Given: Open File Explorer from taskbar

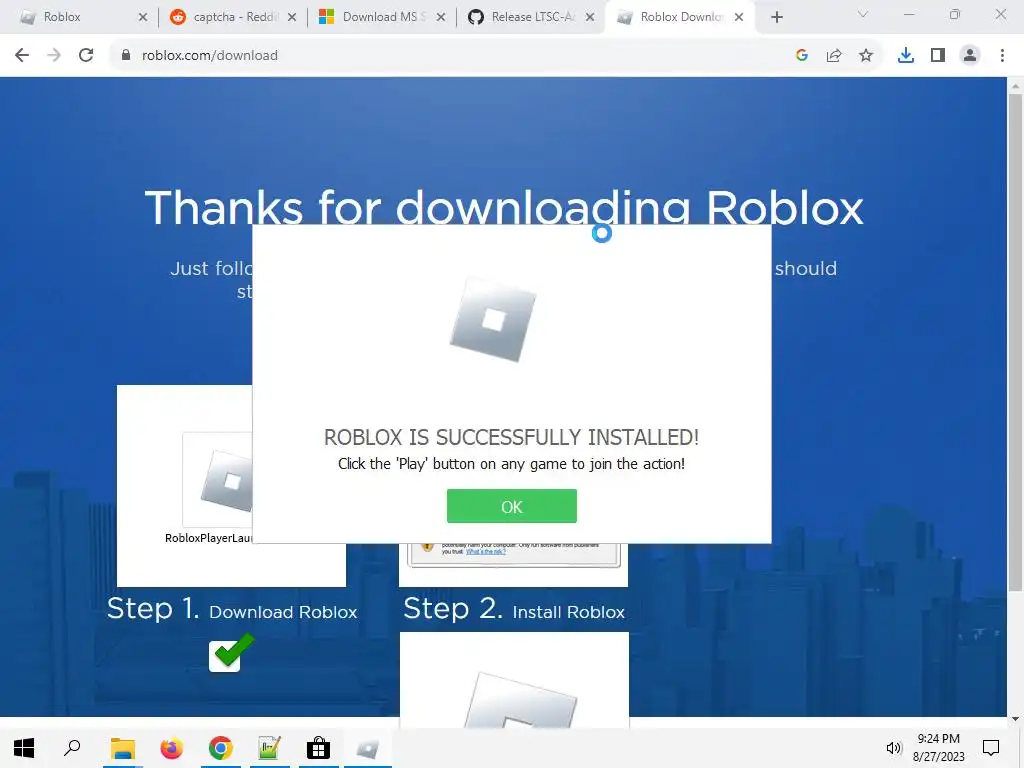Looking at the screenshot, I should (x=122, y=748).
